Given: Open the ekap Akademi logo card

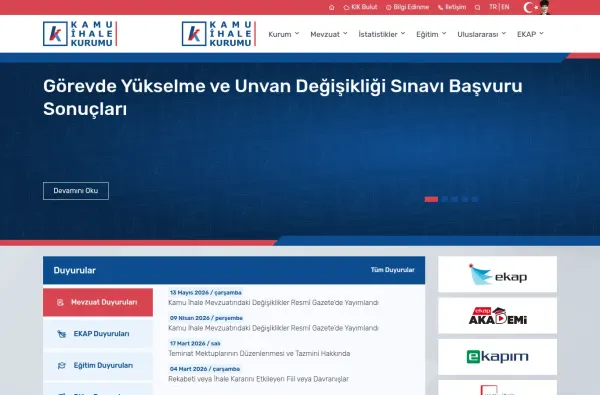Looking at the screenshot, I should pos(497,316).
